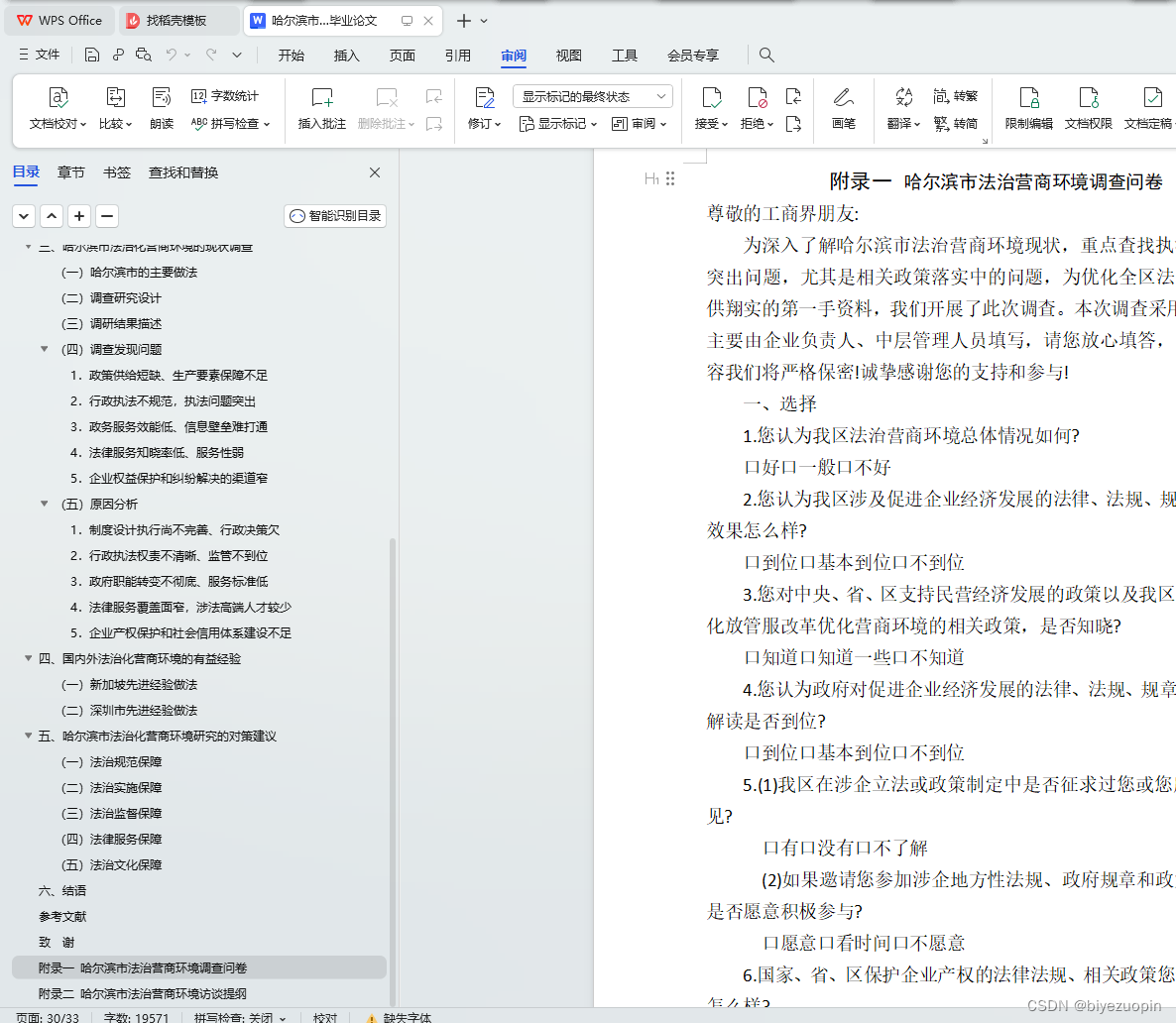The height and width of the screenshot is (1023, 1176).
Task: Open the 文档校对 proofreading tool
Action: pos(58,108)
